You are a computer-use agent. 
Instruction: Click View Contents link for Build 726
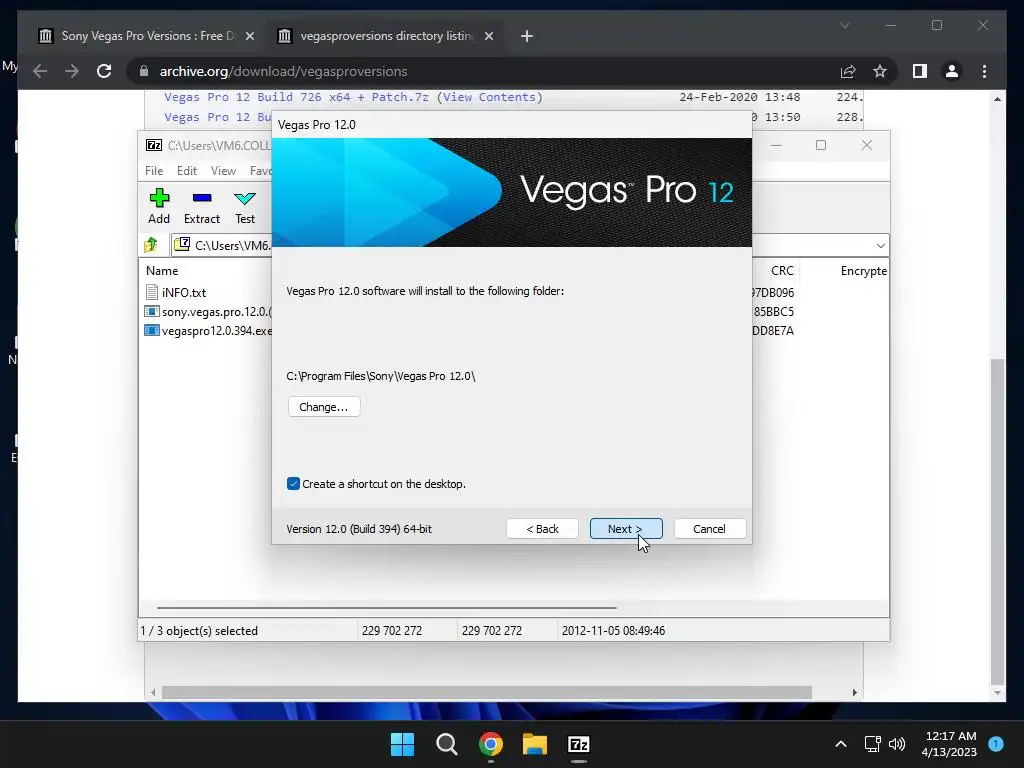[489, 97]
